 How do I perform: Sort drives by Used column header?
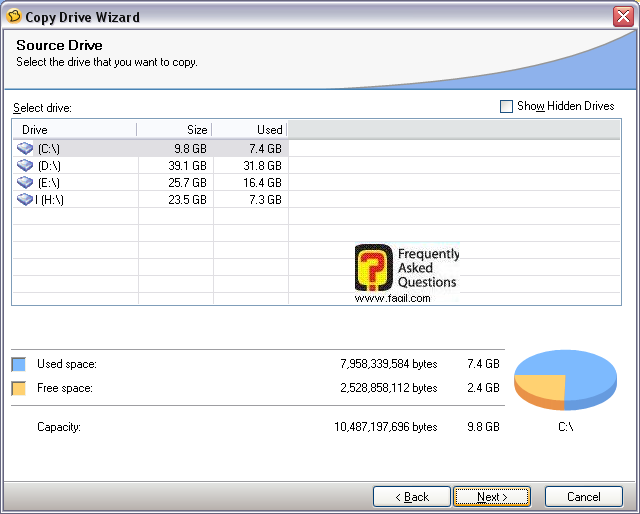coord(250,130)
